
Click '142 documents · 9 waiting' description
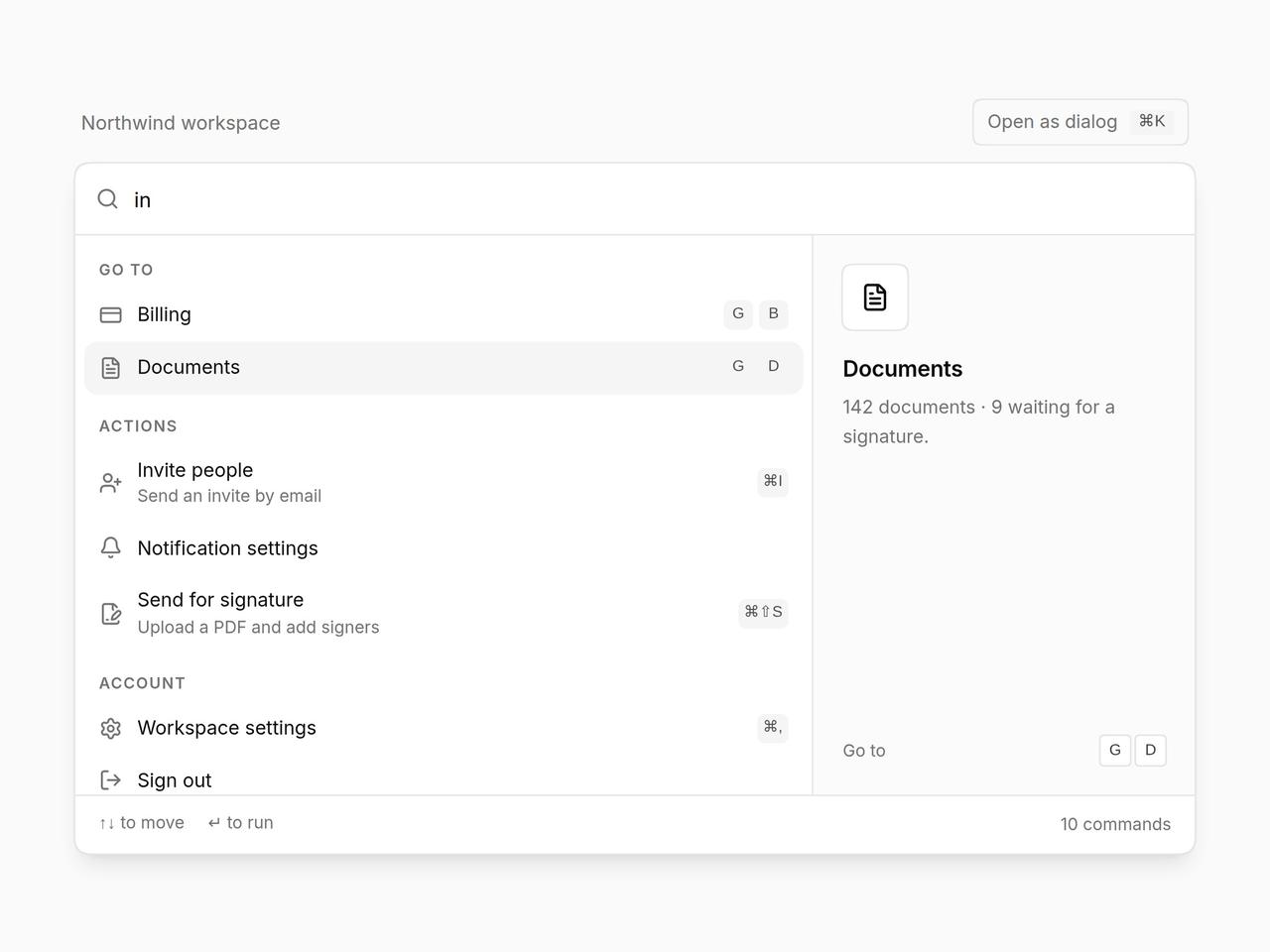978,421
